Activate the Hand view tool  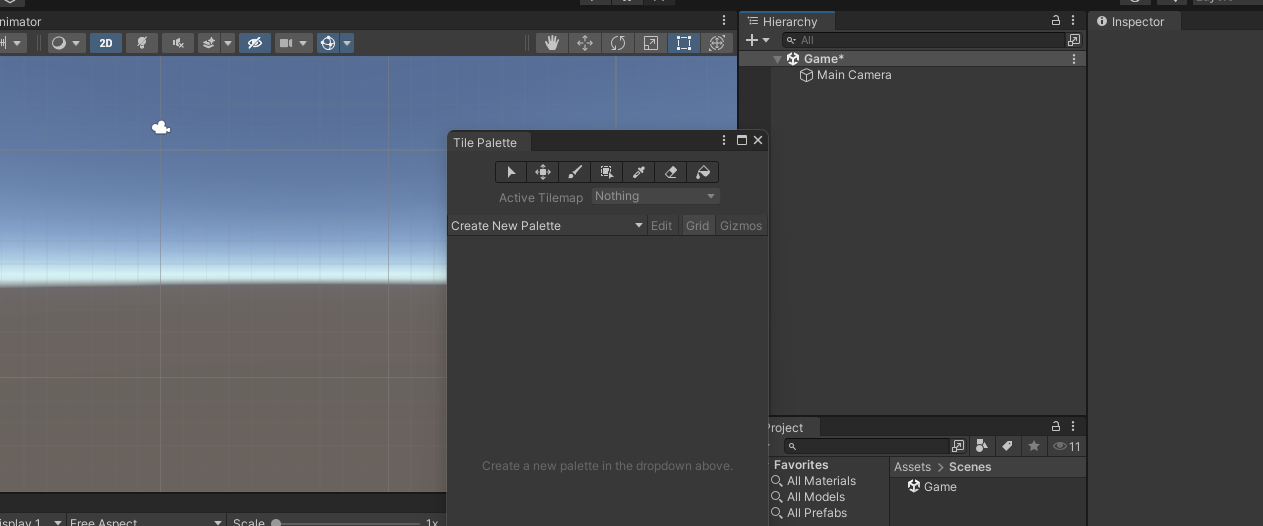tap(551, 43)
